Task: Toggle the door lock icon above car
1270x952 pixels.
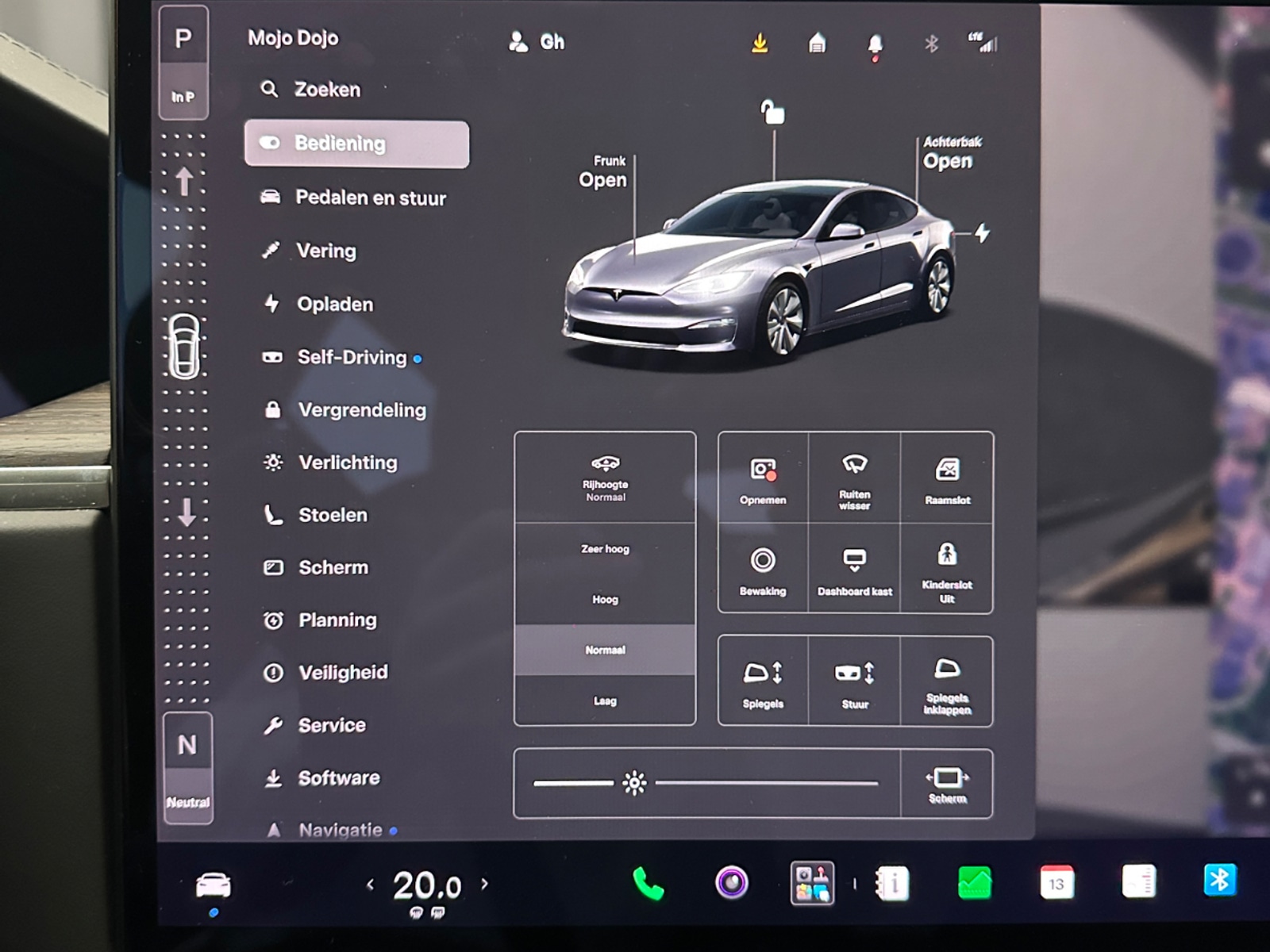Action: coord(772,112)
